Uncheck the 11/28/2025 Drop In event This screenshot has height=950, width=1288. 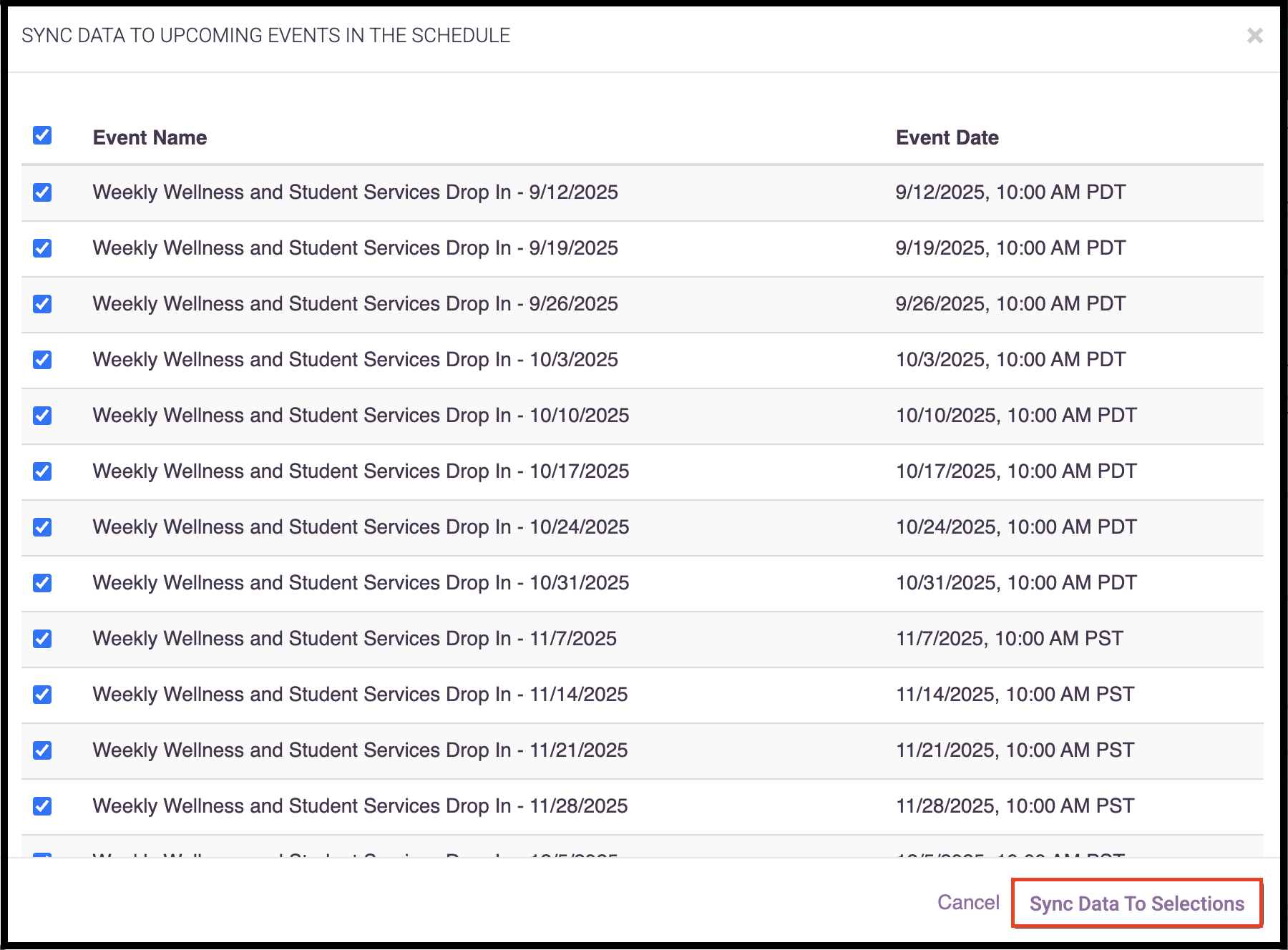click(42, 806)
